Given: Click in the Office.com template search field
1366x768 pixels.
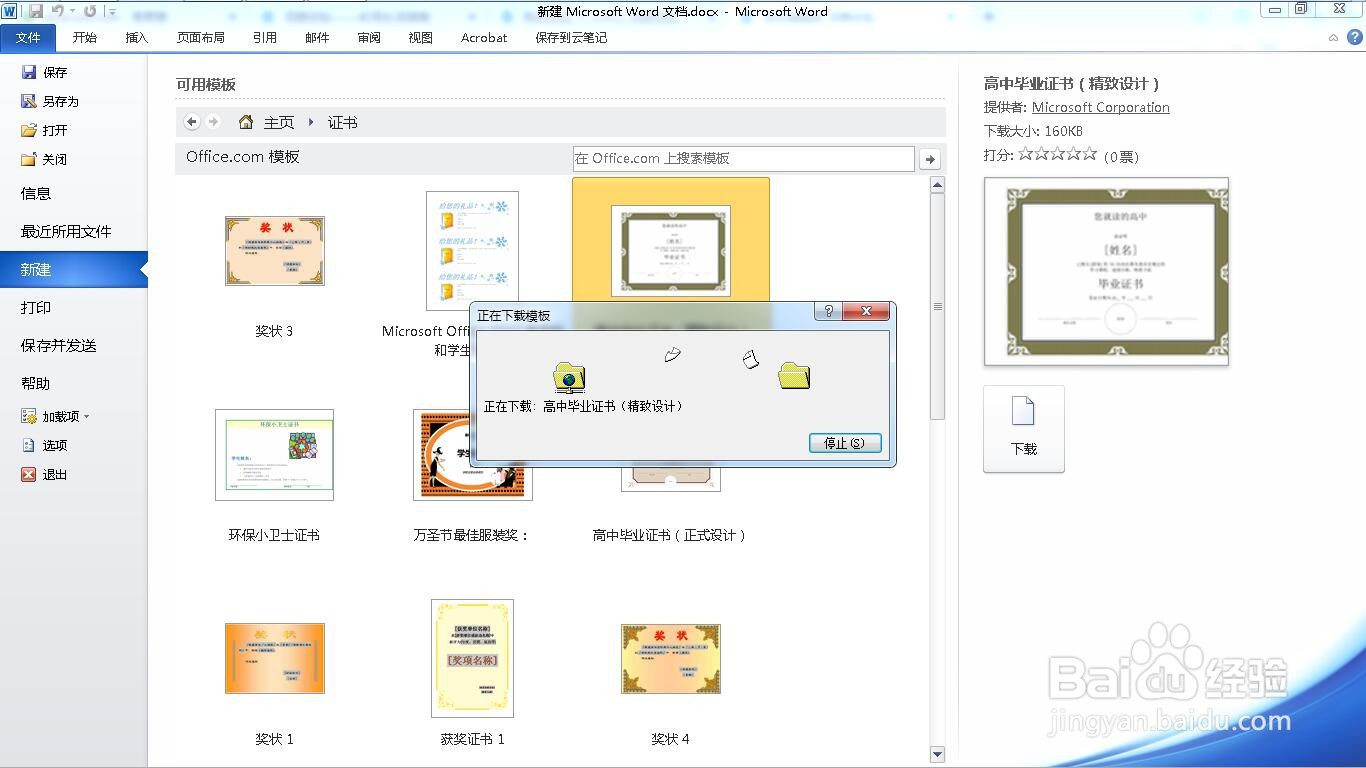Looking at the screenshot, I should [x=743, y=158].
